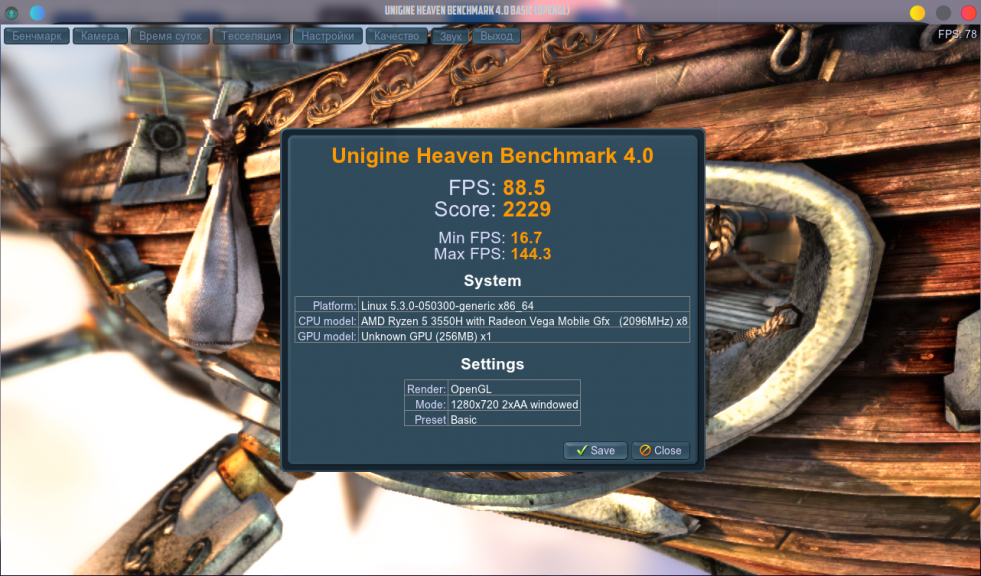
Task: Toggle Звук sound button
Action: click(451, 36)
